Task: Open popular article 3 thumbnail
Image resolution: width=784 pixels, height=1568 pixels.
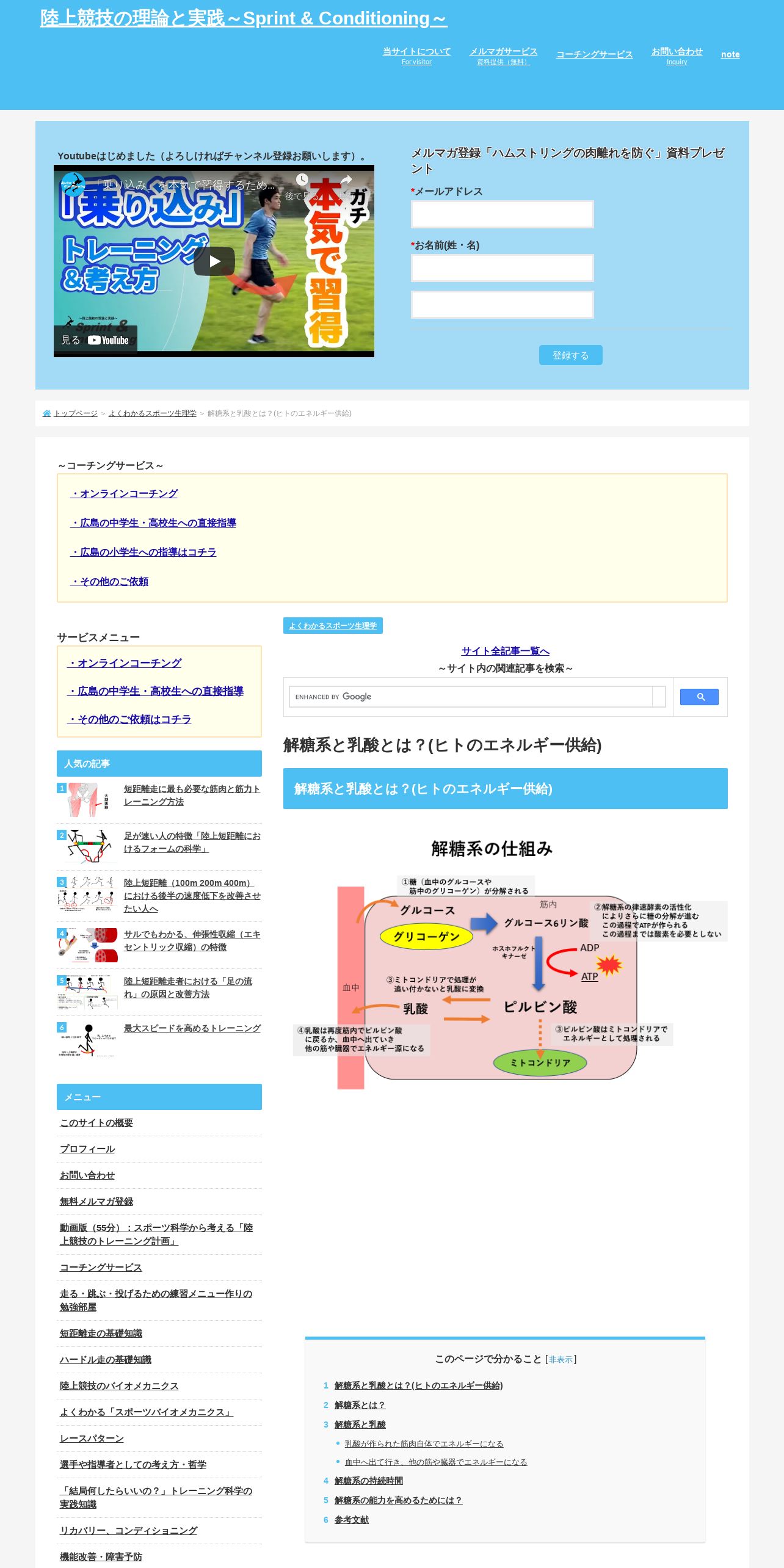Action: tap(87, 894)
